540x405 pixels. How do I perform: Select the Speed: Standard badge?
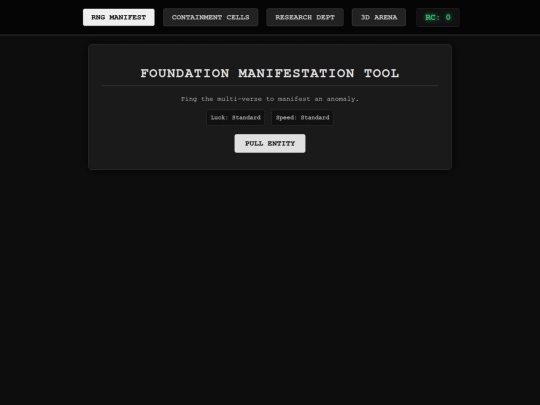302,117
